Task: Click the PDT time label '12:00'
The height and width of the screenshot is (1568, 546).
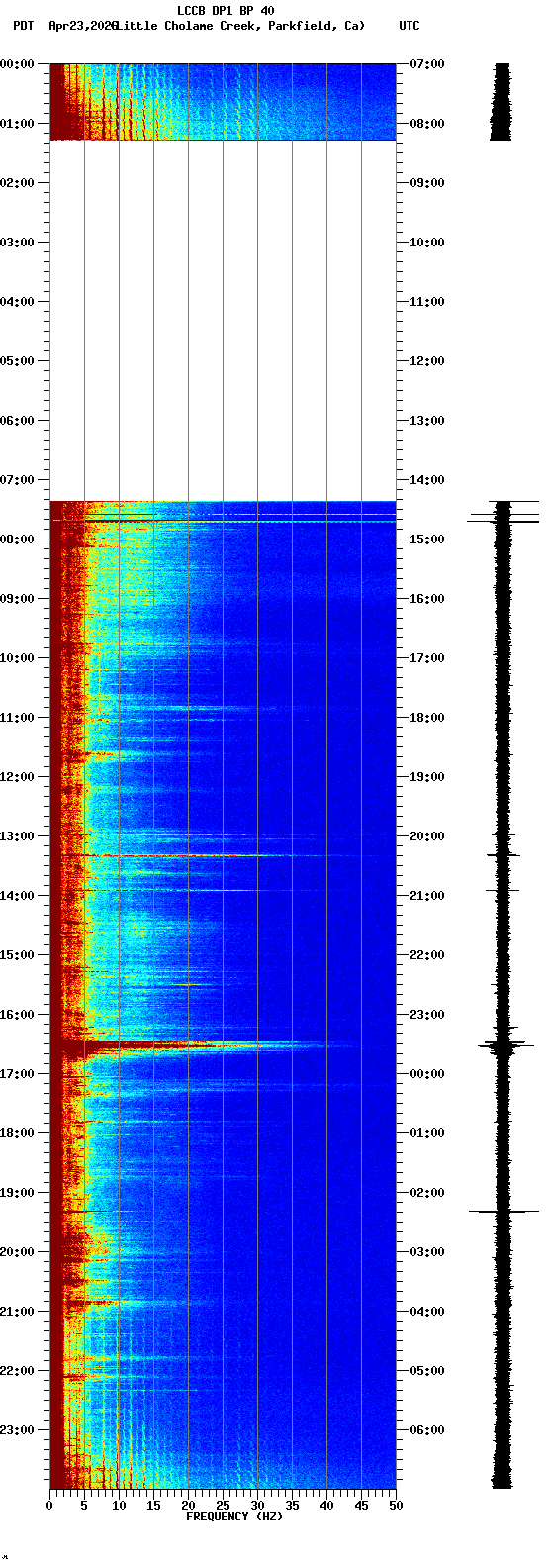Action: click(17, 777)
